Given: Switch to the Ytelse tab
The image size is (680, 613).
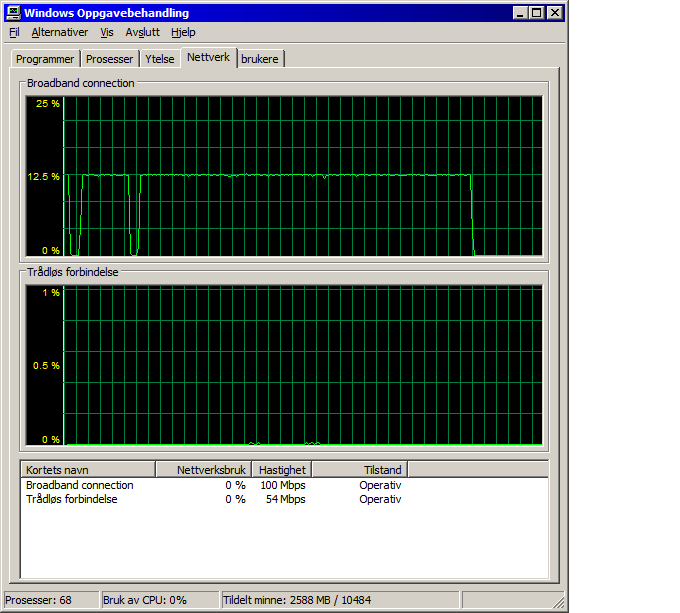Looking at the screenshot, I should [x=160, y=59].
